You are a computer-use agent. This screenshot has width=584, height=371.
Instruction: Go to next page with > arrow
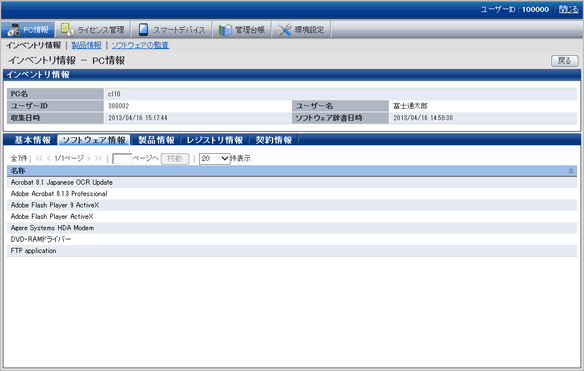(88, 158)
